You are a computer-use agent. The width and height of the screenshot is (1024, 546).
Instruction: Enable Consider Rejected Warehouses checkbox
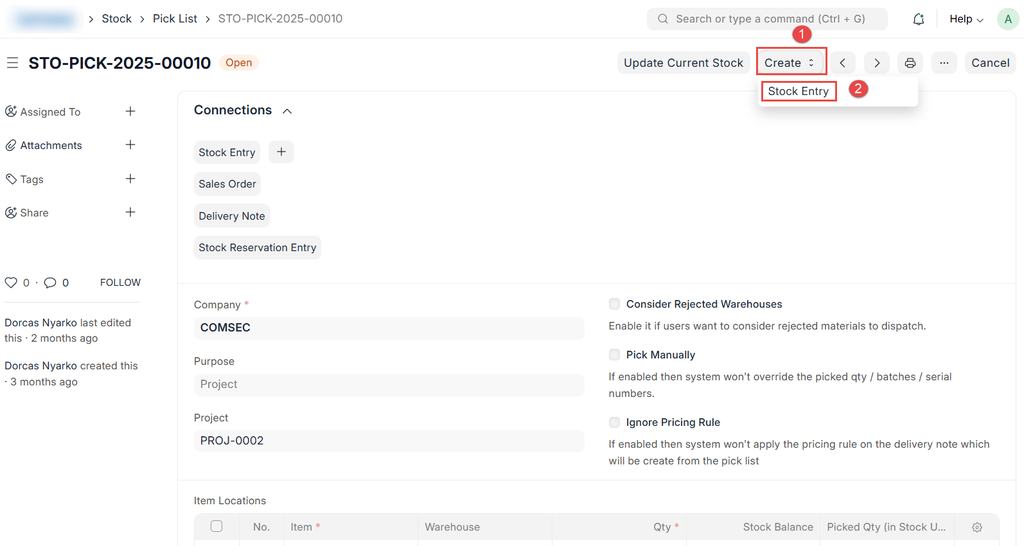(x=615, y=304)
